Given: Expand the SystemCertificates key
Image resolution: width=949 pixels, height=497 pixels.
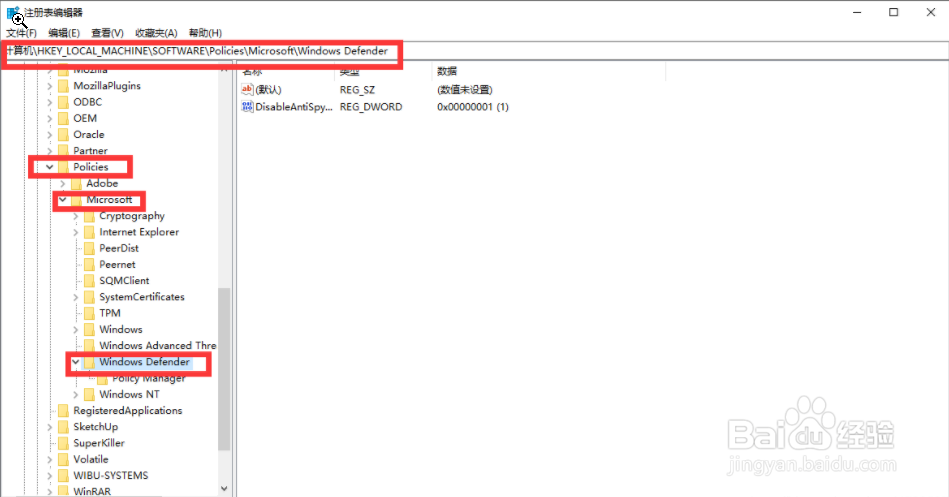Looking at the screenshot, I should [x=76, y=297].
